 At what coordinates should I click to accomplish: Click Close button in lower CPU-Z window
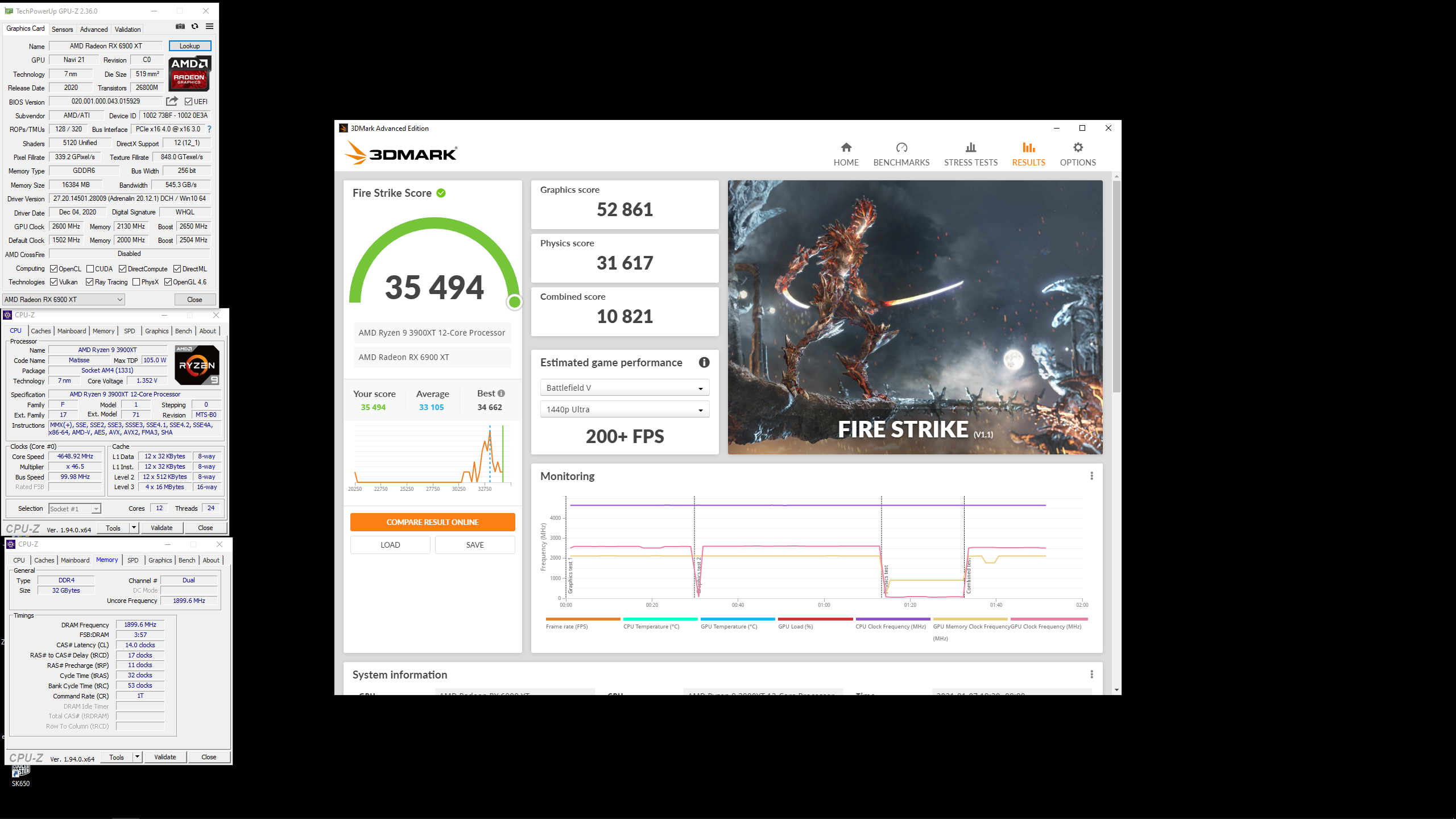tap(209, 757)
